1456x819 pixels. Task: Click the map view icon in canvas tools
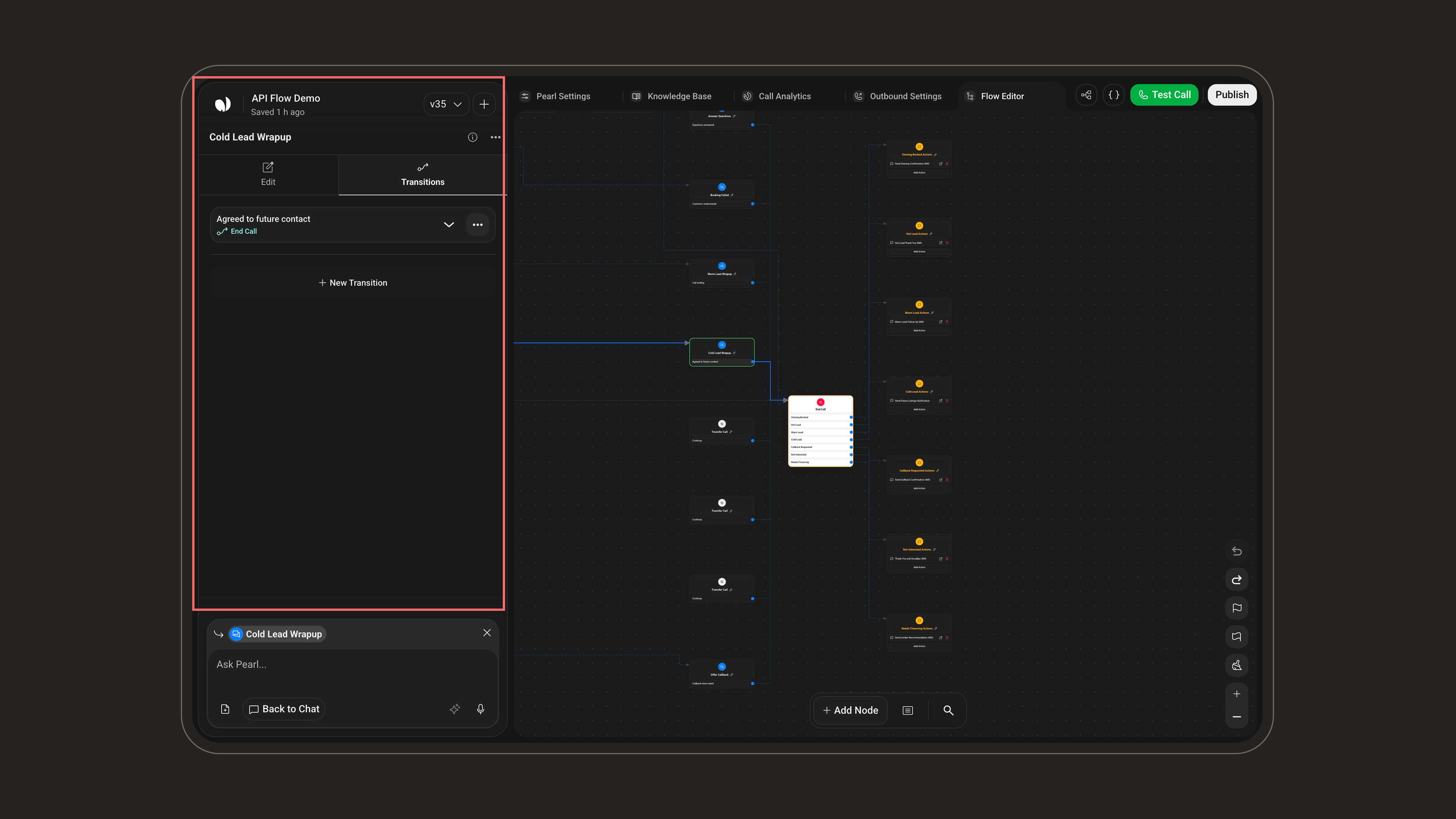tap(1237, 637)
